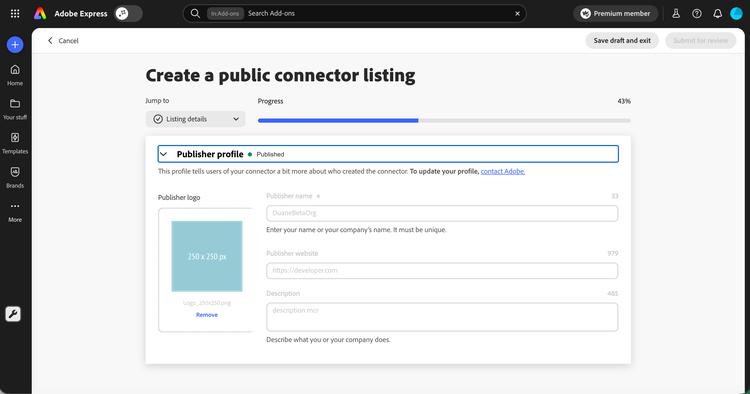Click the Publisher website field
Image resolution: width=750 pixels, height=394 pixels.
pyautogui.click(x=442, y=271)
